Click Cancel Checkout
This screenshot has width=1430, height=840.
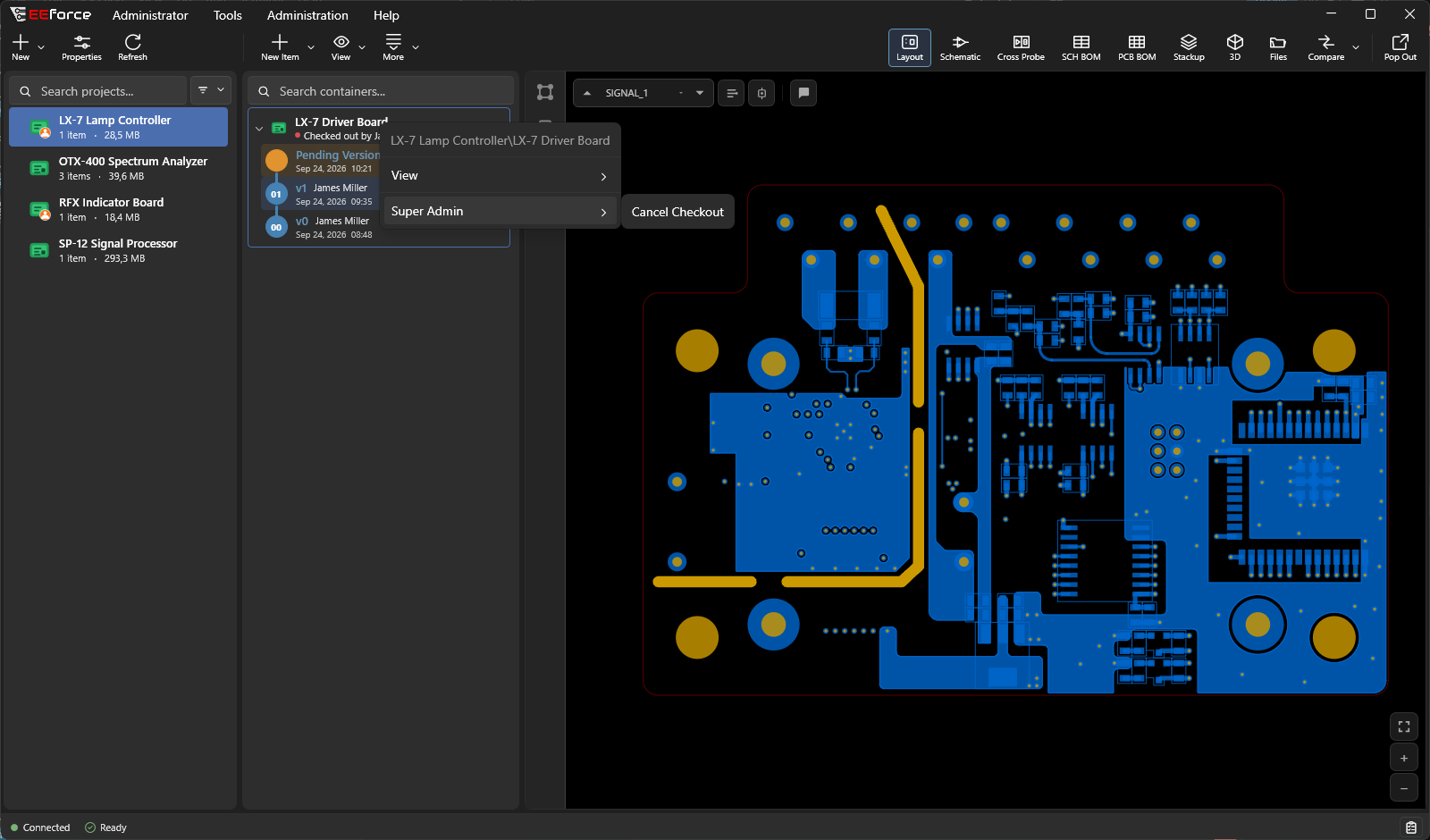(x=677, y=212)
